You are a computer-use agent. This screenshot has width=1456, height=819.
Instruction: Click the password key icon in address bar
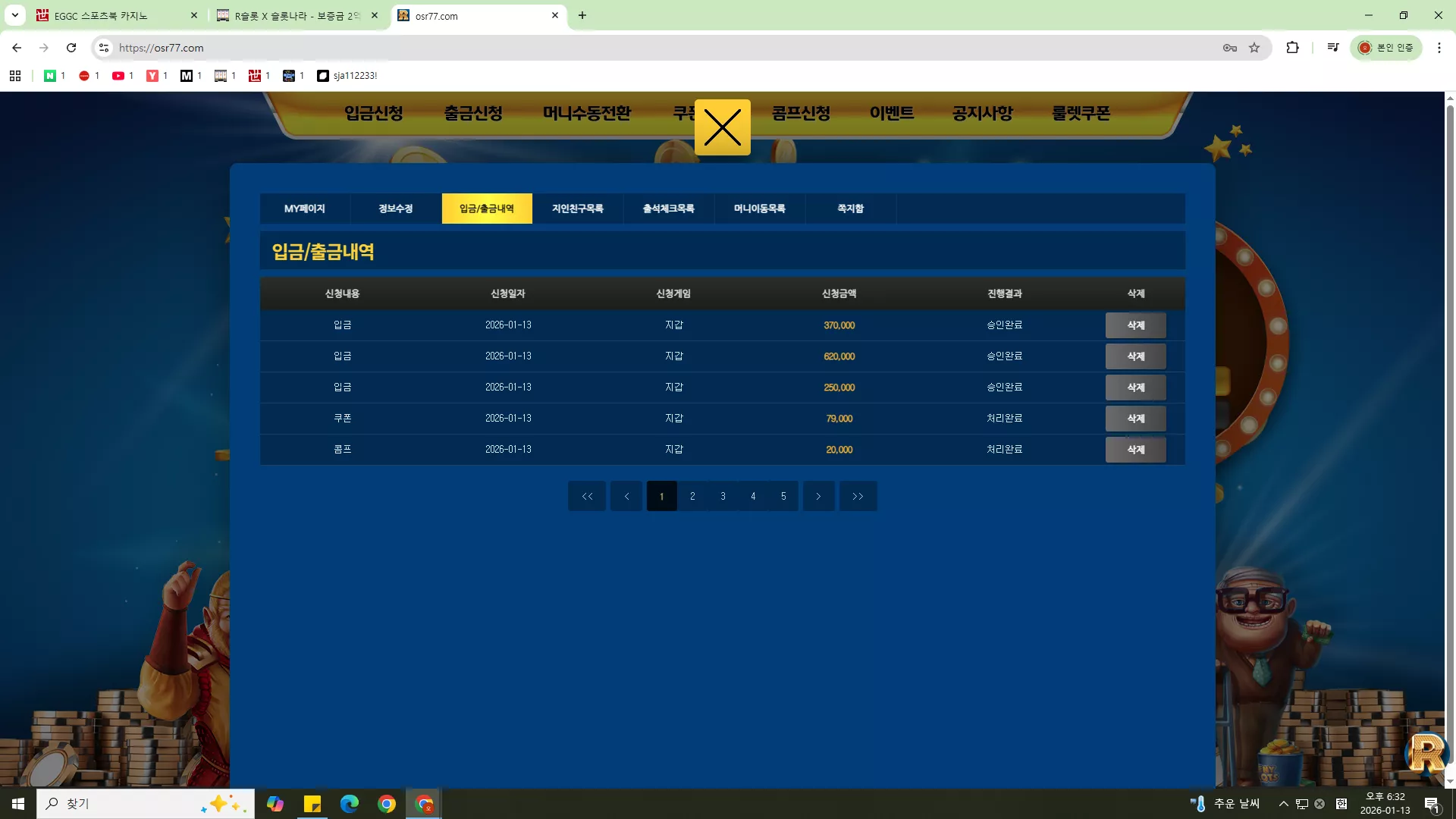click(x=1229, y=48)
